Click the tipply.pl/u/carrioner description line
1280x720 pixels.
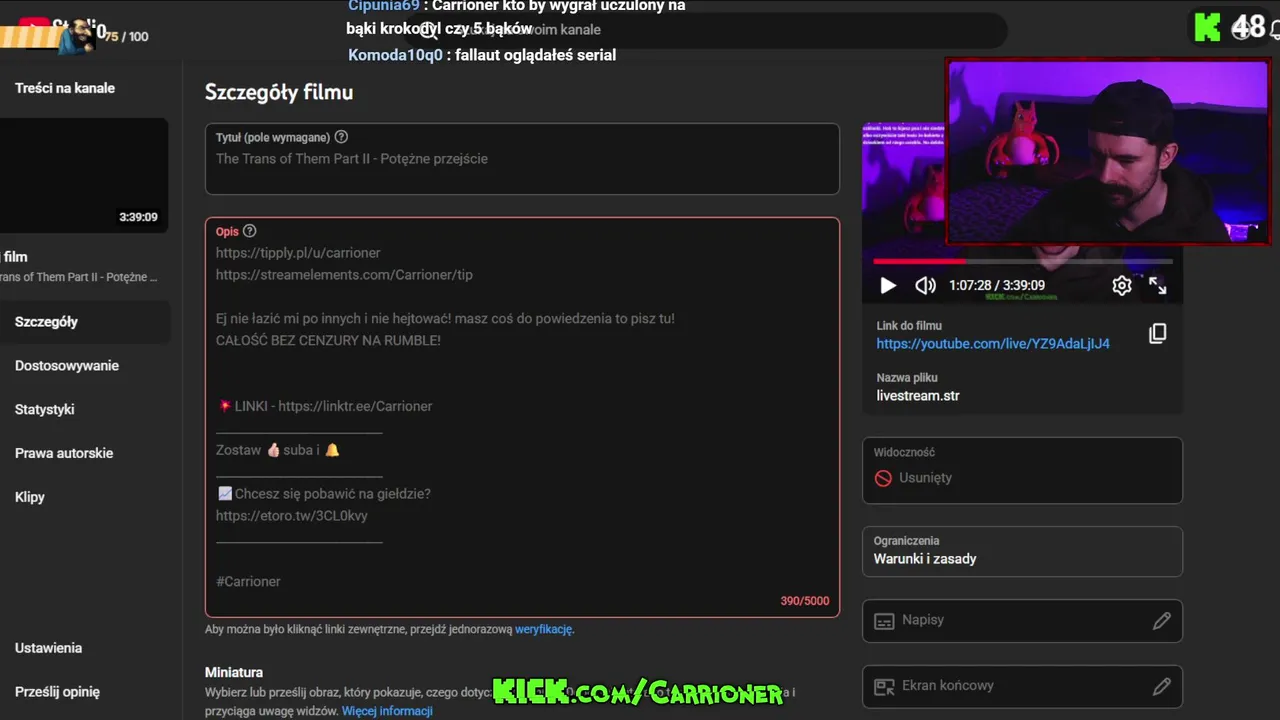coord(298,253)
